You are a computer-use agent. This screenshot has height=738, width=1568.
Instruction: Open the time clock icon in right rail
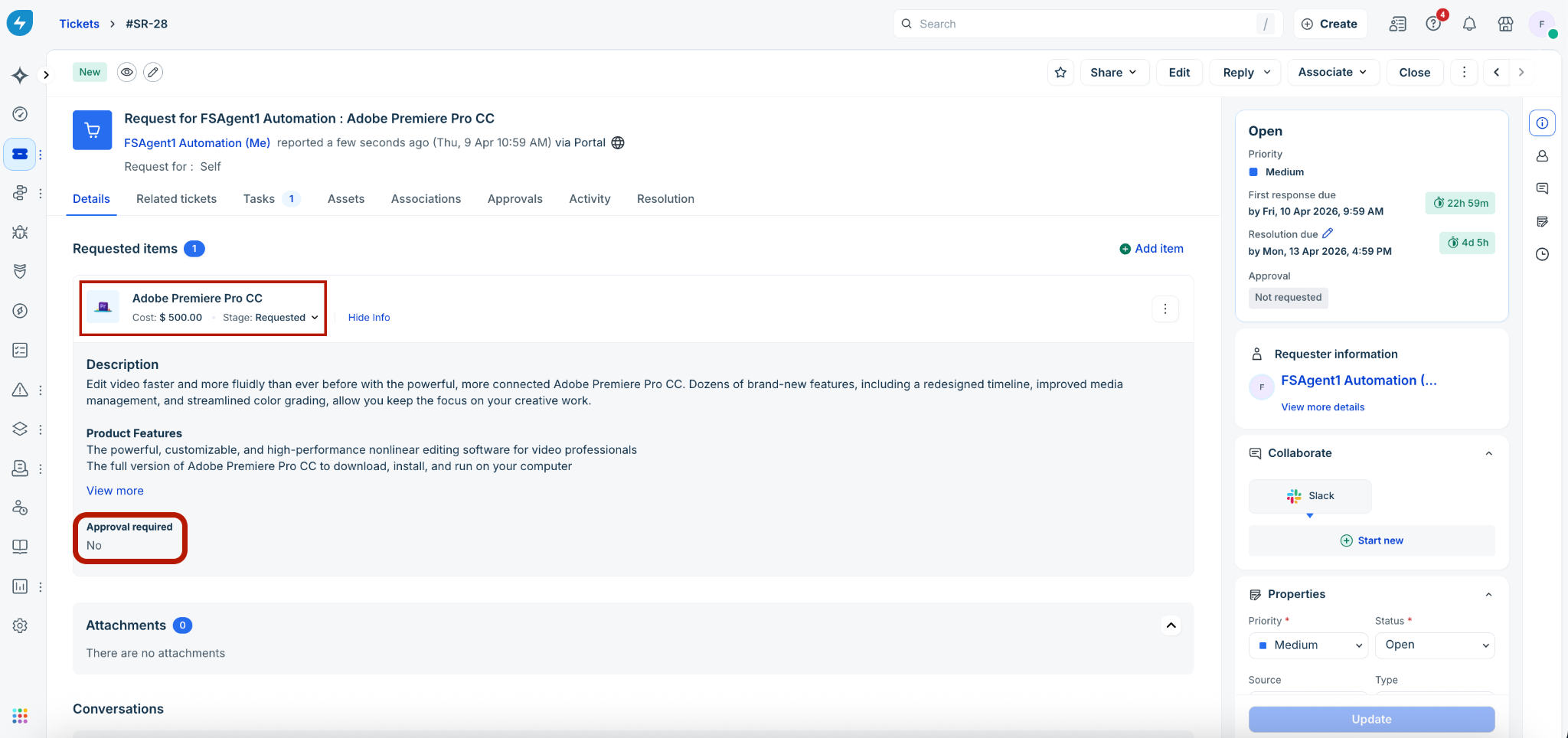[1542, 254]
